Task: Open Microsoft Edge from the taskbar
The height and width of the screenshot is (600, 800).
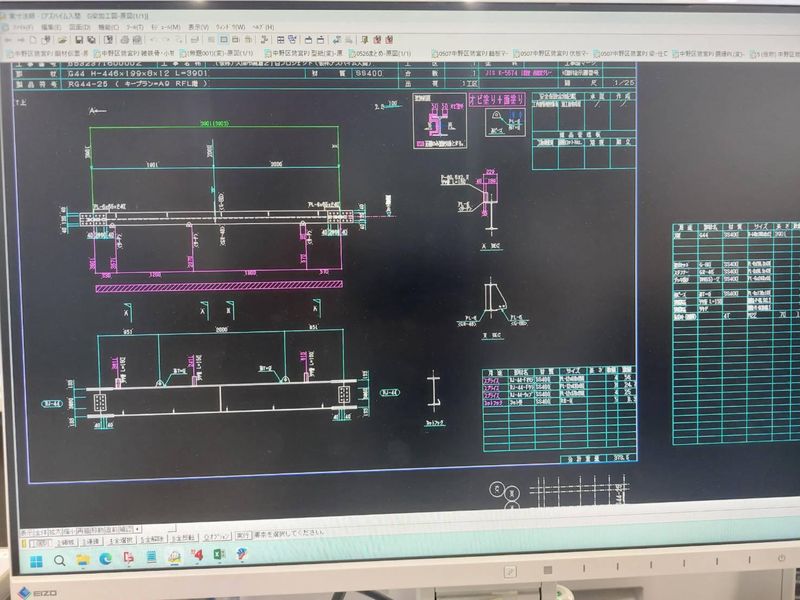Action: [x=105, y=559]
